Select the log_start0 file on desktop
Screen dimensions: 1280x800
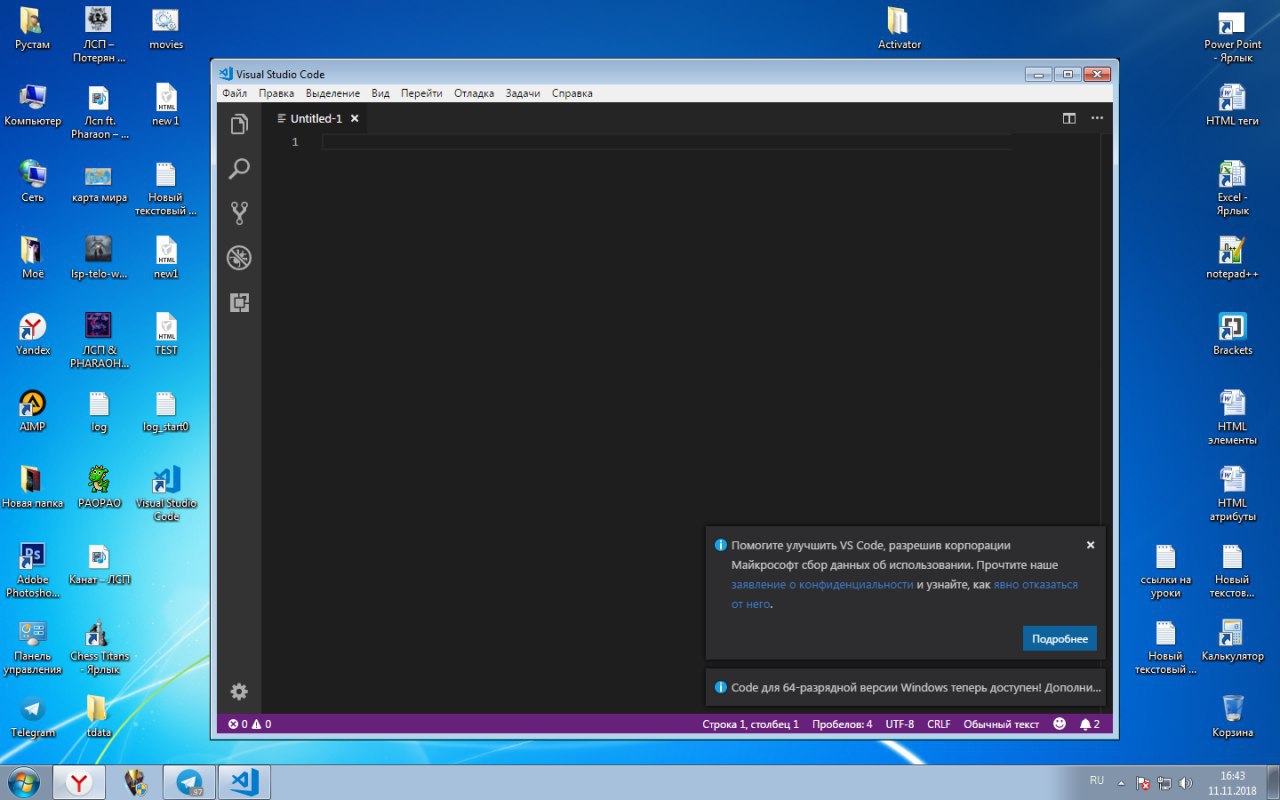point(166,410)
